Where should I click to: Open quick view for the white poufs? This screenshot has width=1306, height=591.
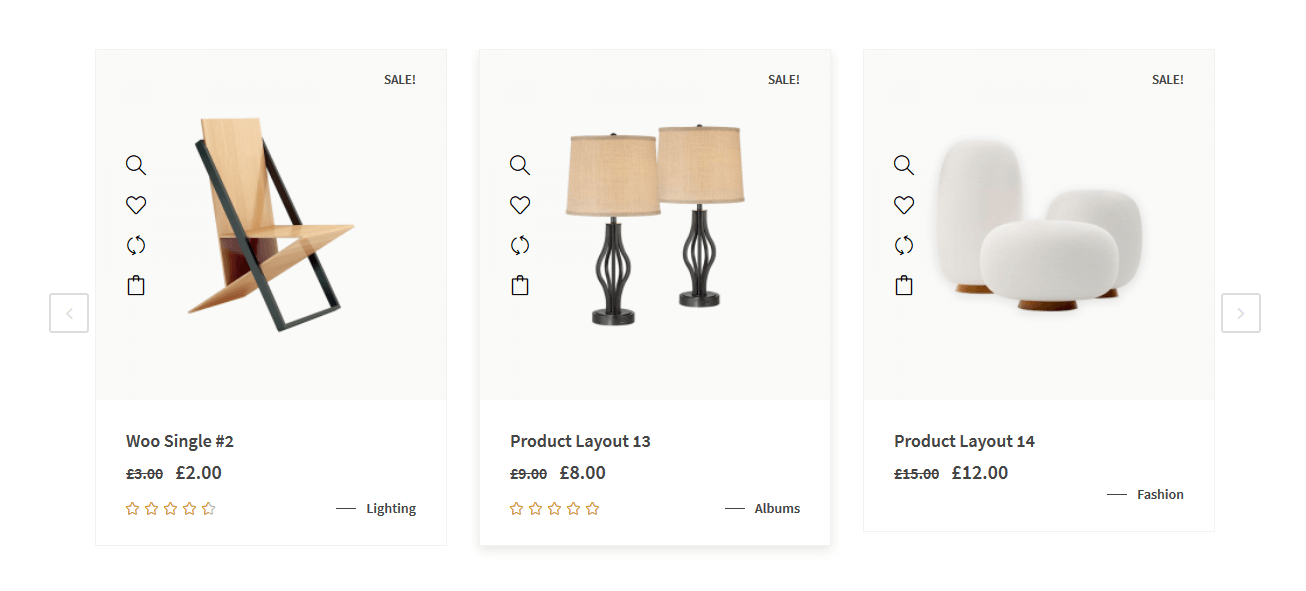[x=904, y=165]
